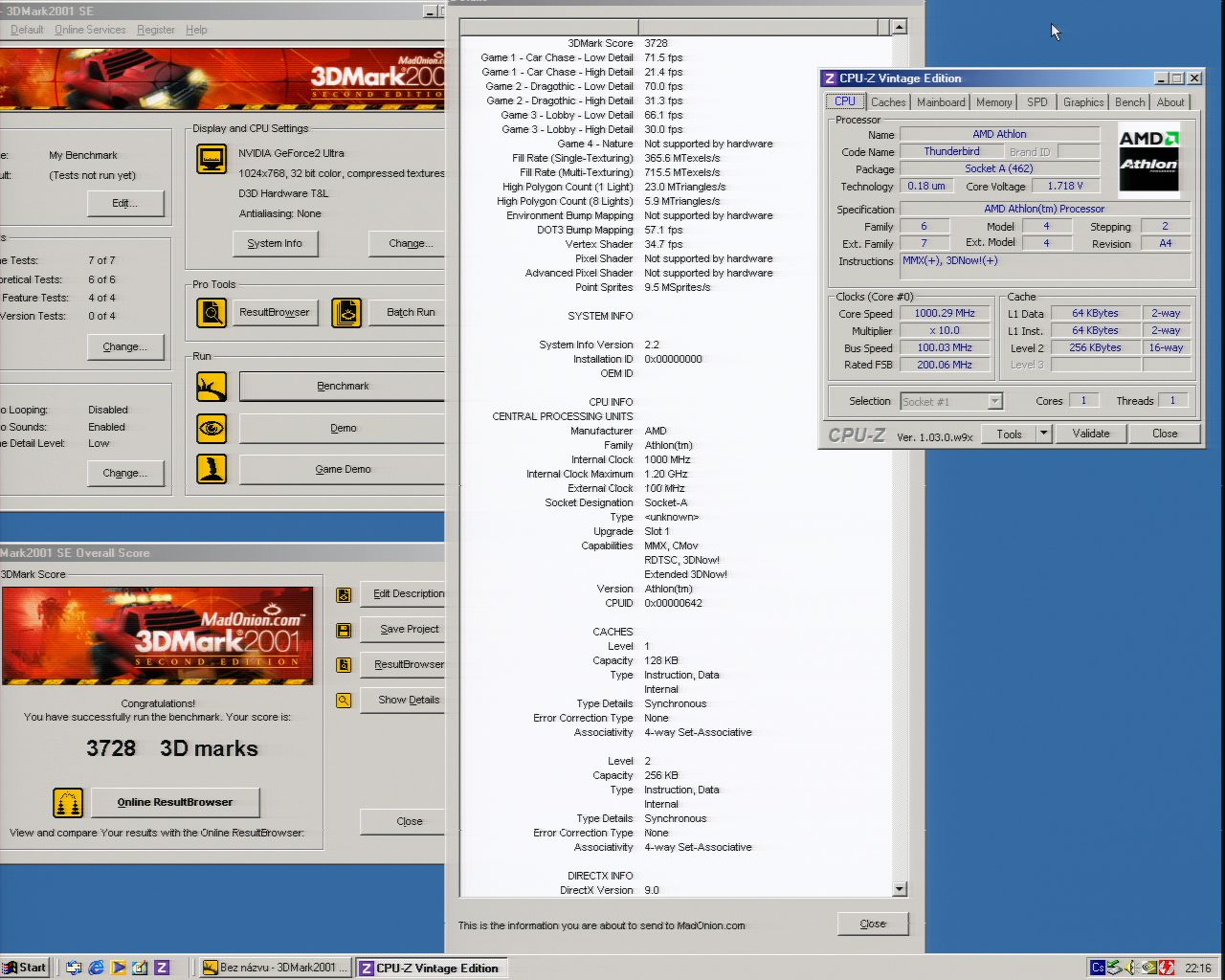Open the Help menu in 3DMark

(x=196, y=30)
